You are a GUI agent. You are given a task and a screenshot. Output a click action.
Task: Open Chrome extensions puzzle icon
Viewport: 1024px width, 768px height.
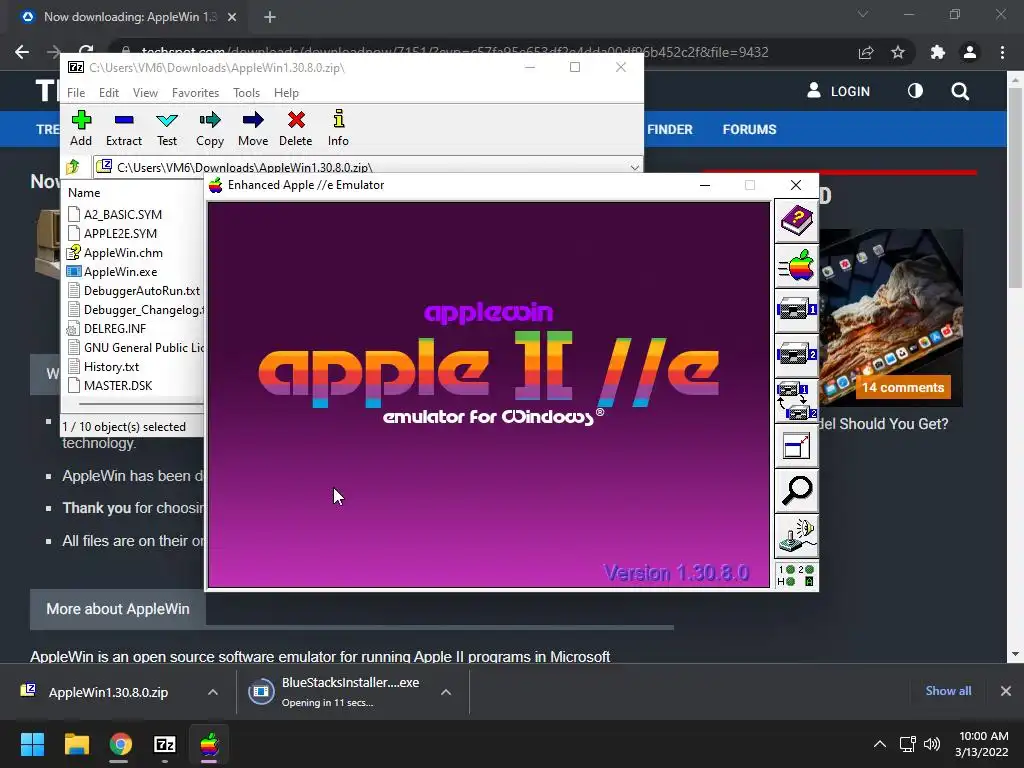[938, 52]
